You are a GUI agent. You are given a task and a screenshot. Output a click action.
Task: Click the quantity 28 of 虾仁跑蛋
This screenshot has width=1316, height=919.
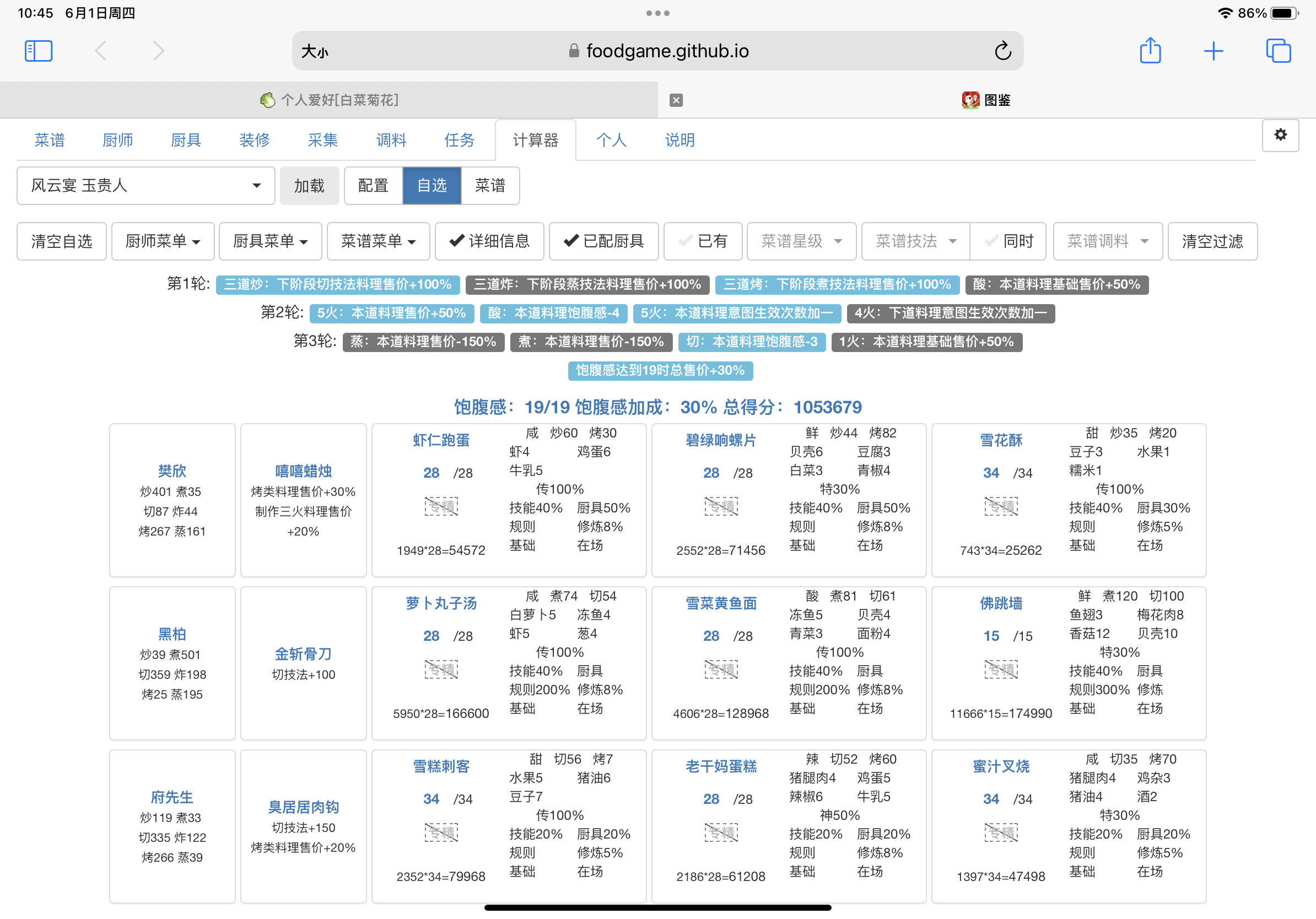(431, 473)
